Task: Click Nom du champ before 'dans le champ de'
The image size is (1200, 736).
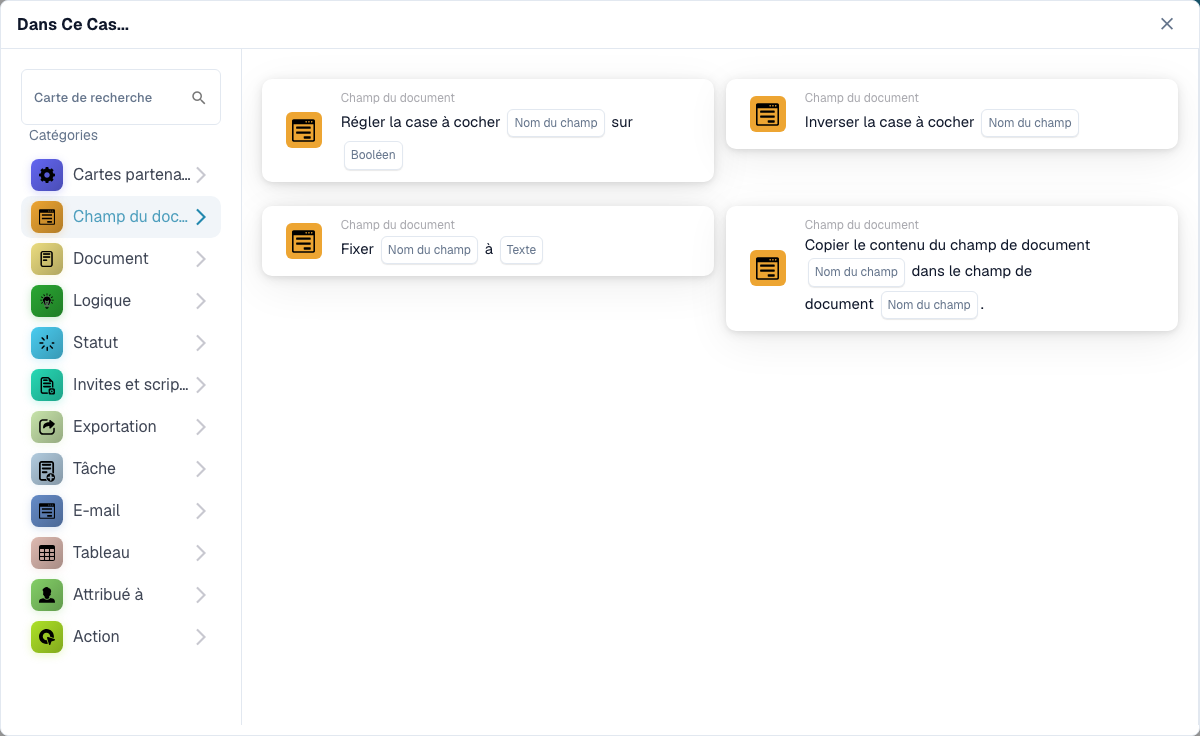Action: (x=856, y=272)
